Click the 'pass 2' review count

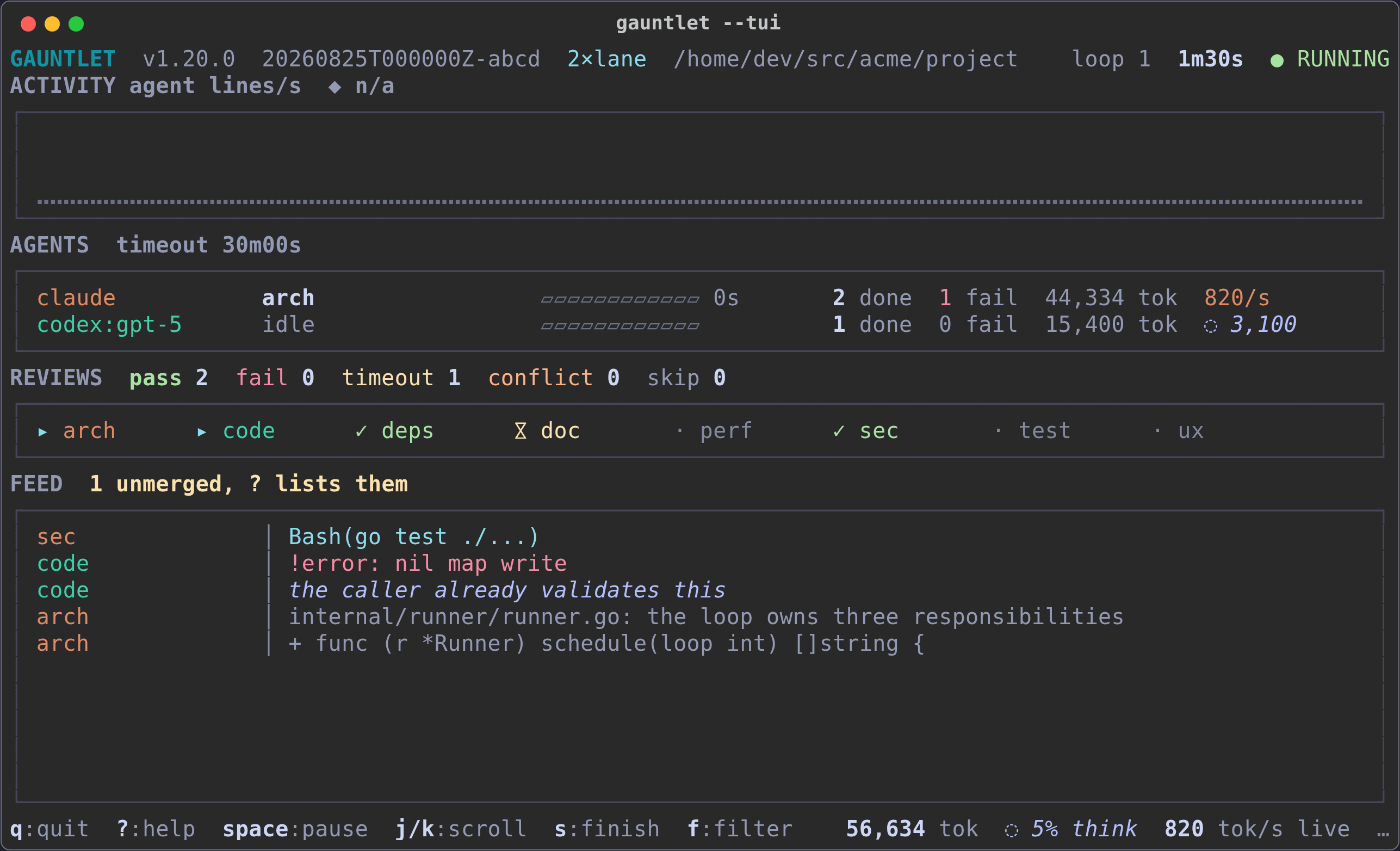(169, 378)
